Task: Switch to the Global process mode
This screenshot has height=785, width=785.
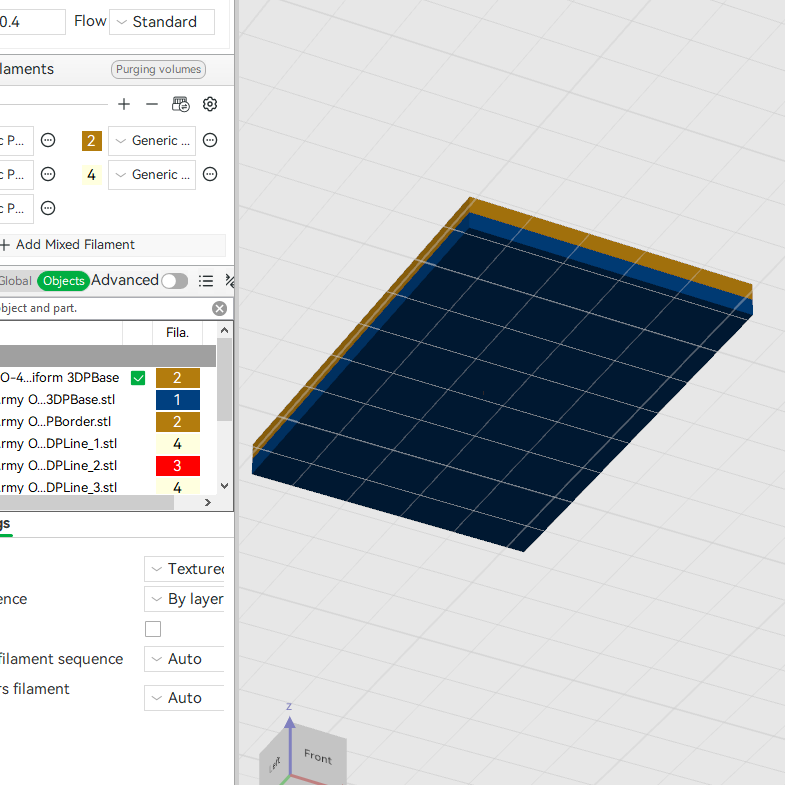Action: click(x=16, y=281)
